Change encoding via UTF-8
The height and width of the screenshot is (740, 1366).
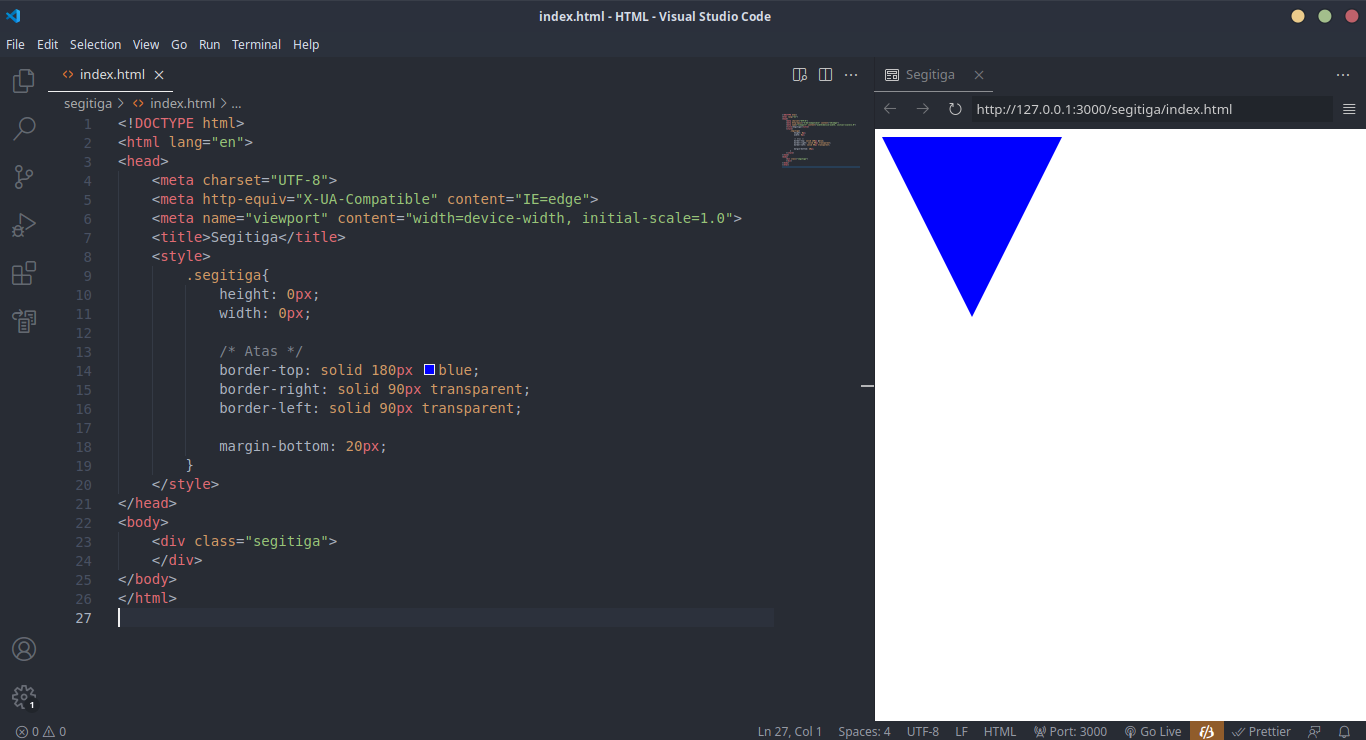(x=923, y=732)
